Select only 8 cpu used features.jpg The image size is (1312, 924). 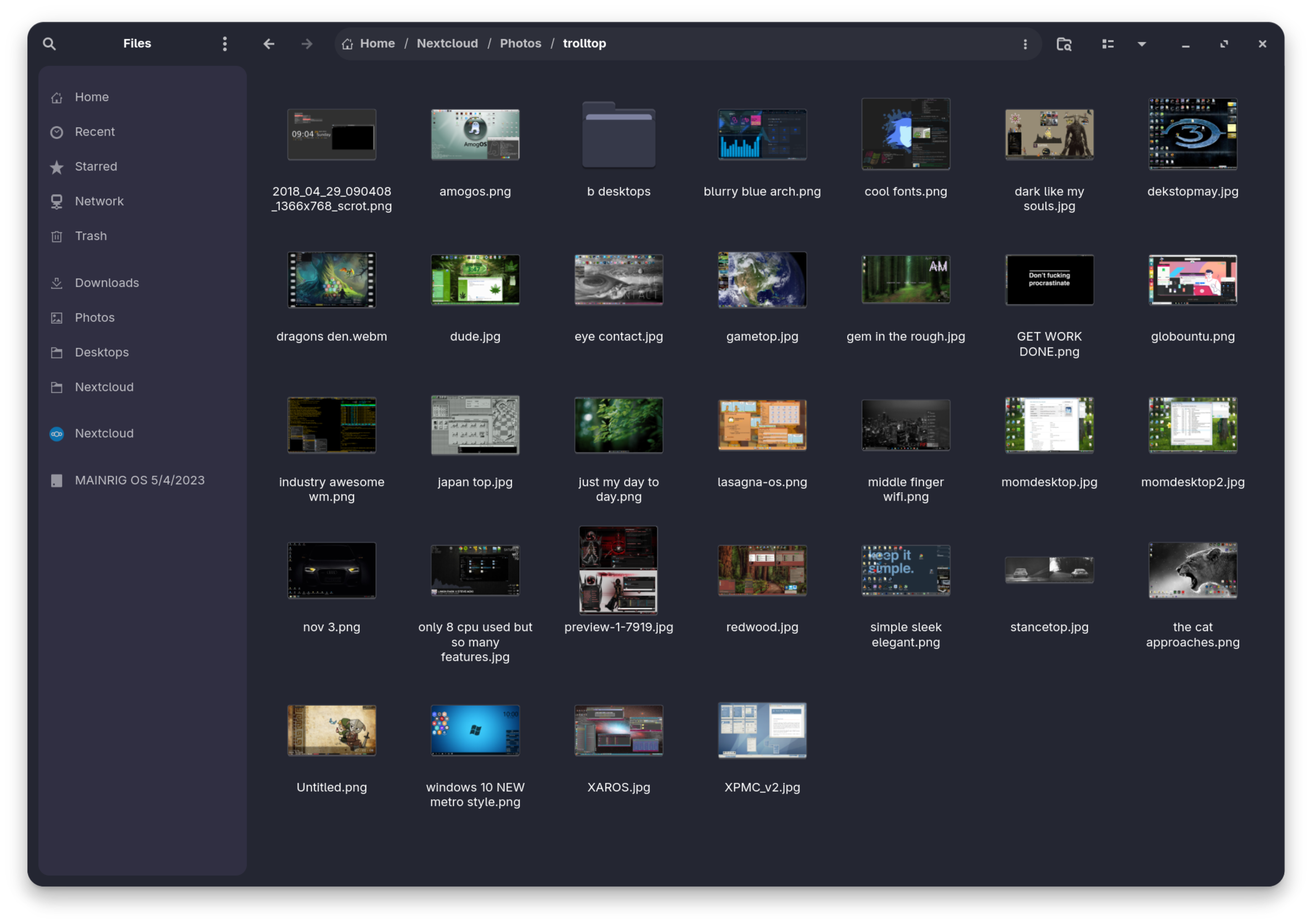[475, 570]
